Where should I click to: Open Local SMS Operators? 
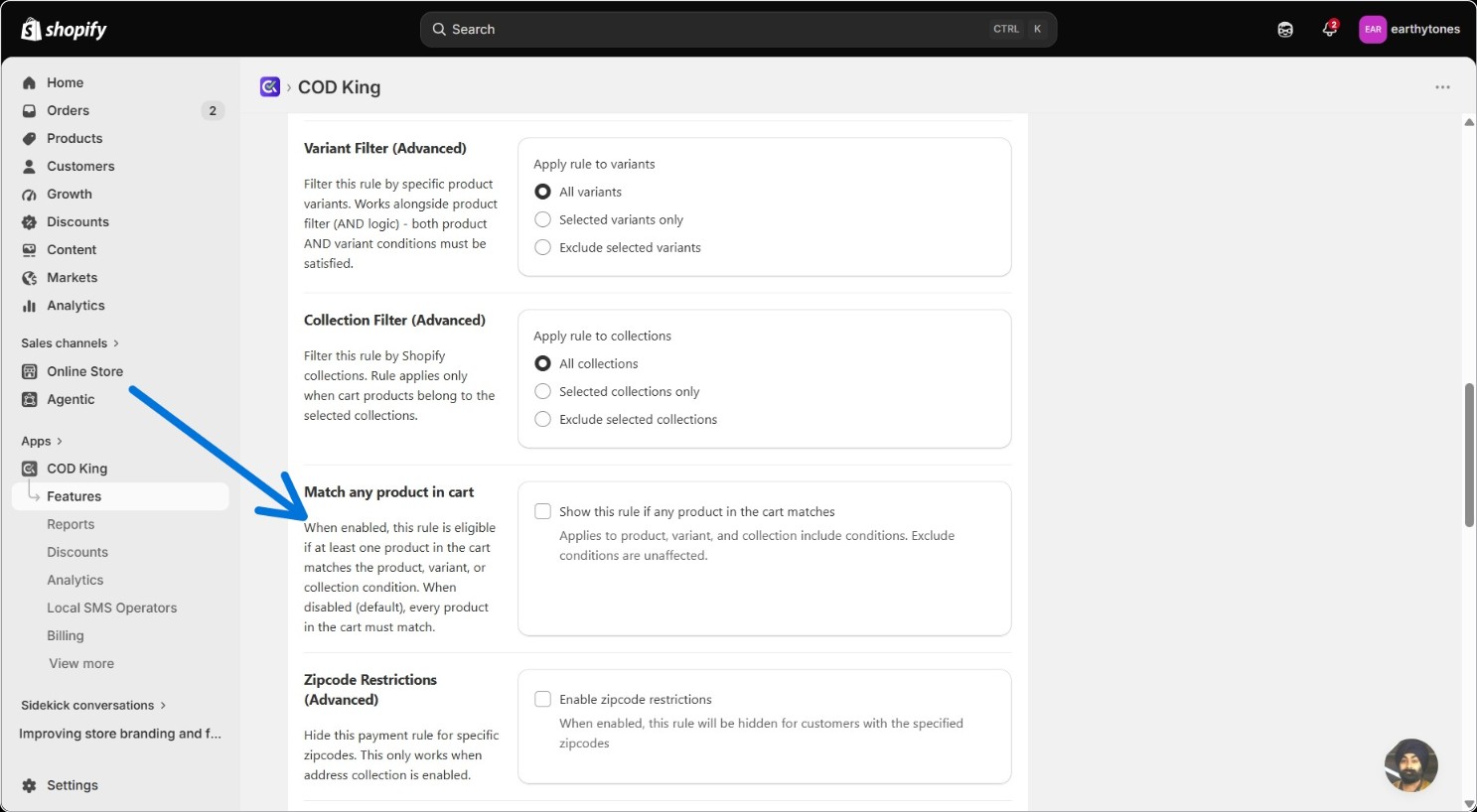coord(111,608)
